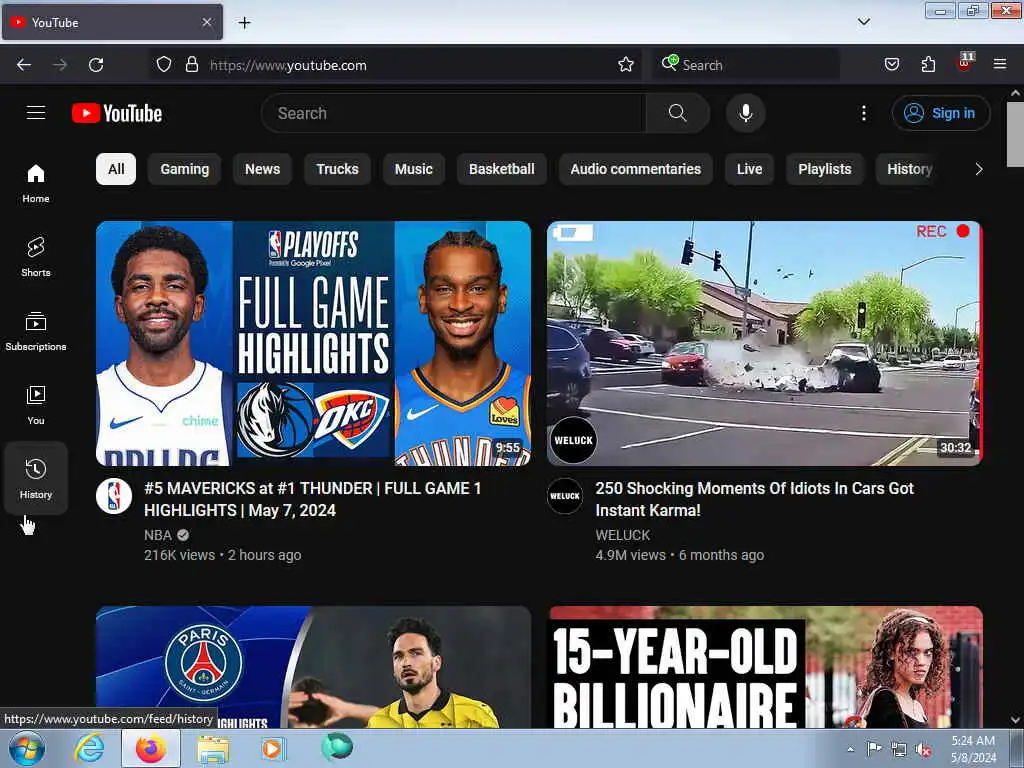Close the YouTube browser tab
Viewport: 1024px width, 768px height.
206,22
